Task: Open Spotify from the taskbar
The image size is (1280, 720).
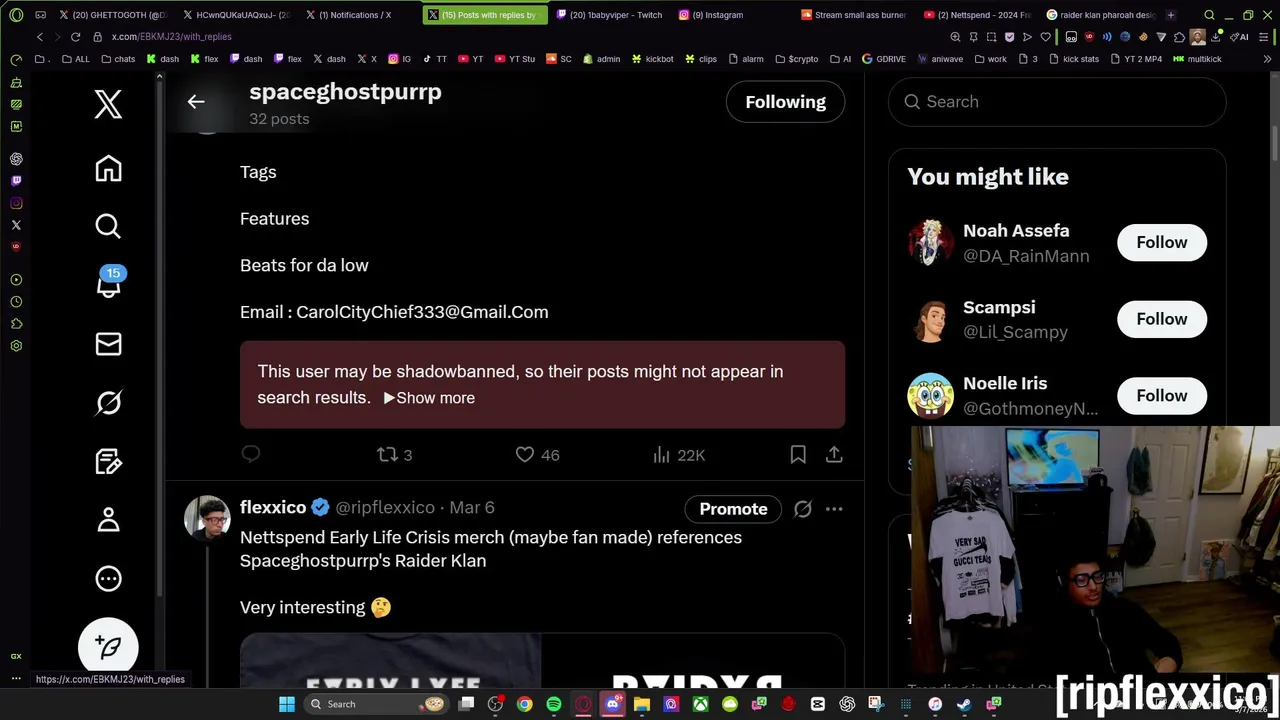Action: pyautogui.click(x=554, y=704)
